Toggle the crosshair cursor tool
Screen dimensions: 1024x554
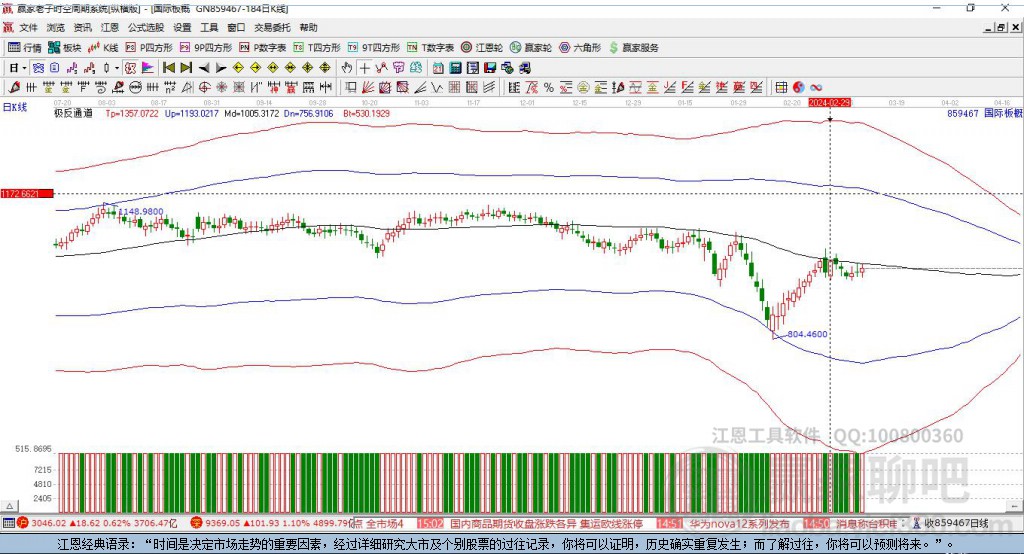365,67
